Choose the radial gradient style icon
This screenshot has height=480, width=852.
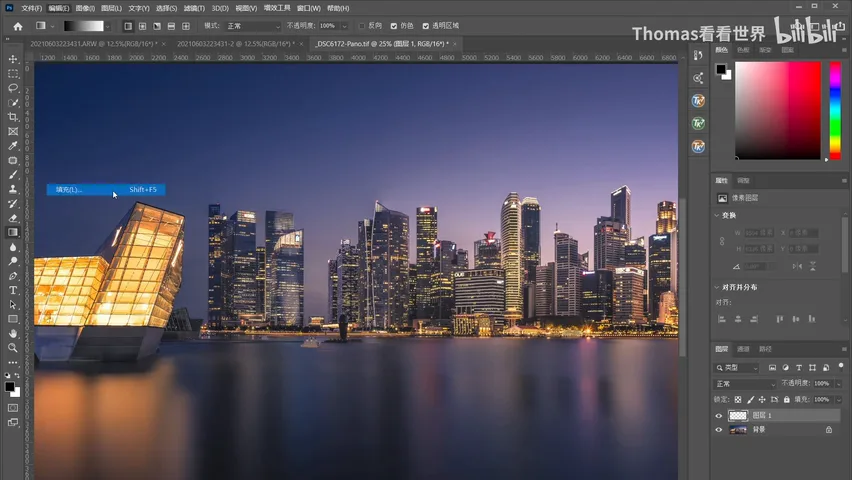(x=142, y=26)
